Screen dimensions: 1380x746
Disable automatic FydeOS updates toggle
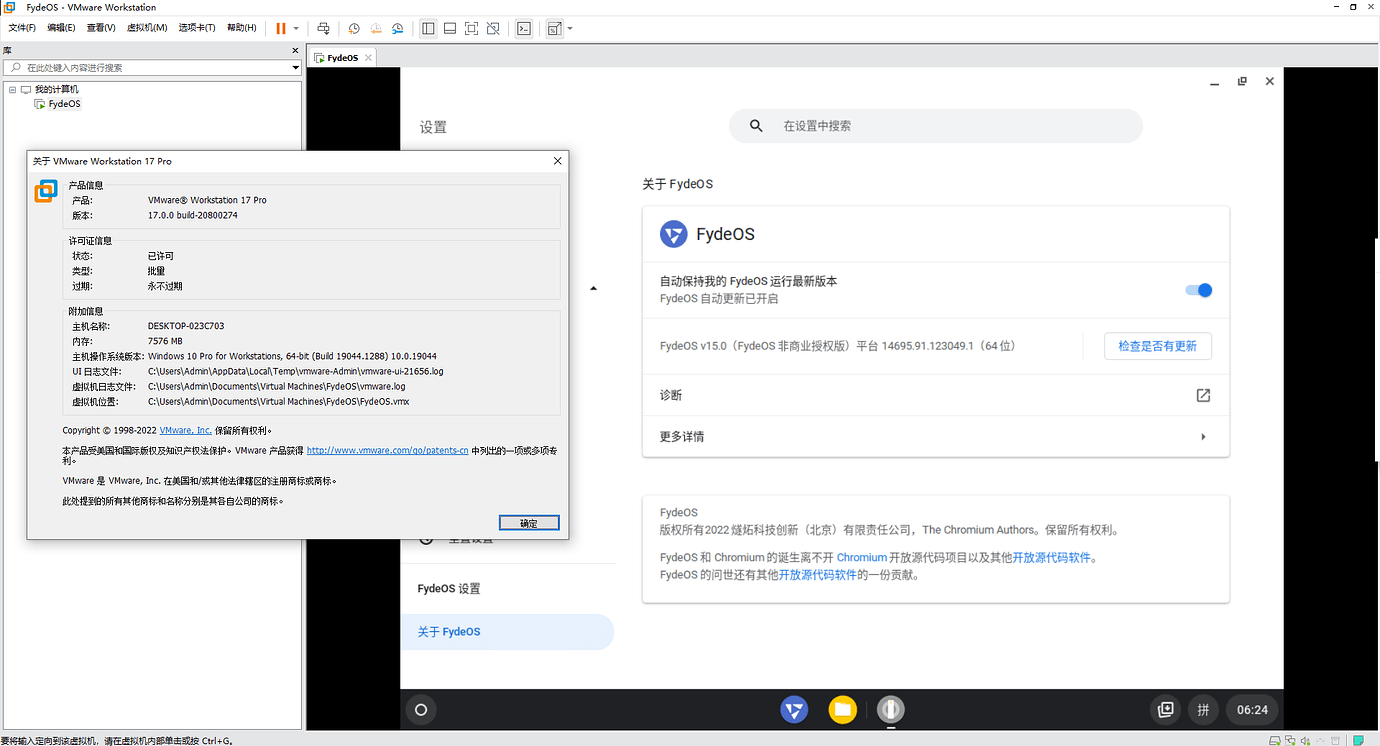[x=1197, y=290]
